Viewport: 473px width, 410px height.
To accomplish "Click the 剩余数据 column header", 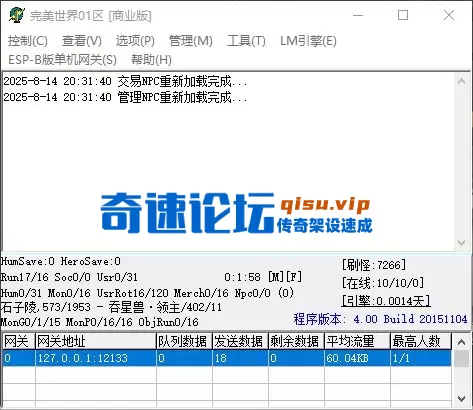I will click(x=296, y=341).
